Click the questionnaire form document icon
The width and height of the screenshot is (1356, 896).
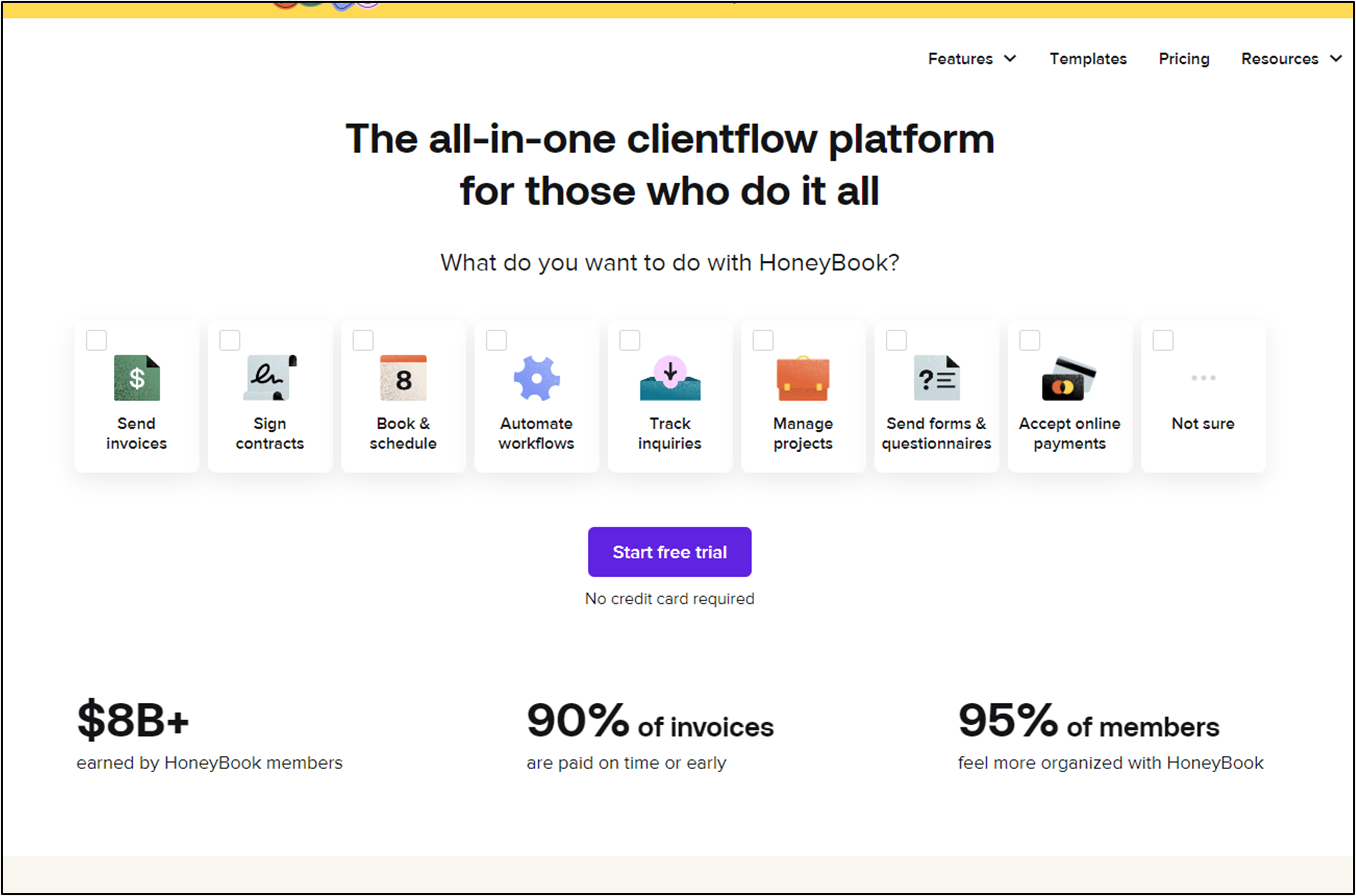point(936,378)
